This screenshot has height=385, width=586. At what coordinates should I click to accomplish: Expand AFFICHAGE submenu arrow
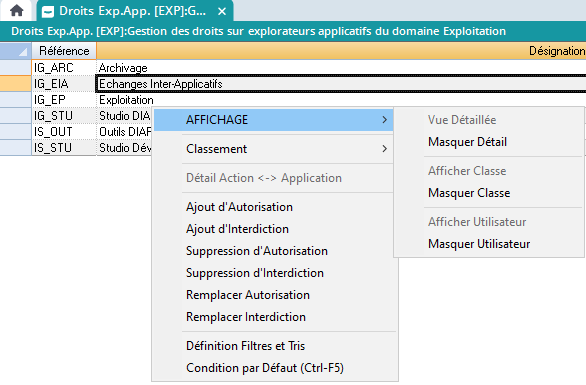click(385, 120)
